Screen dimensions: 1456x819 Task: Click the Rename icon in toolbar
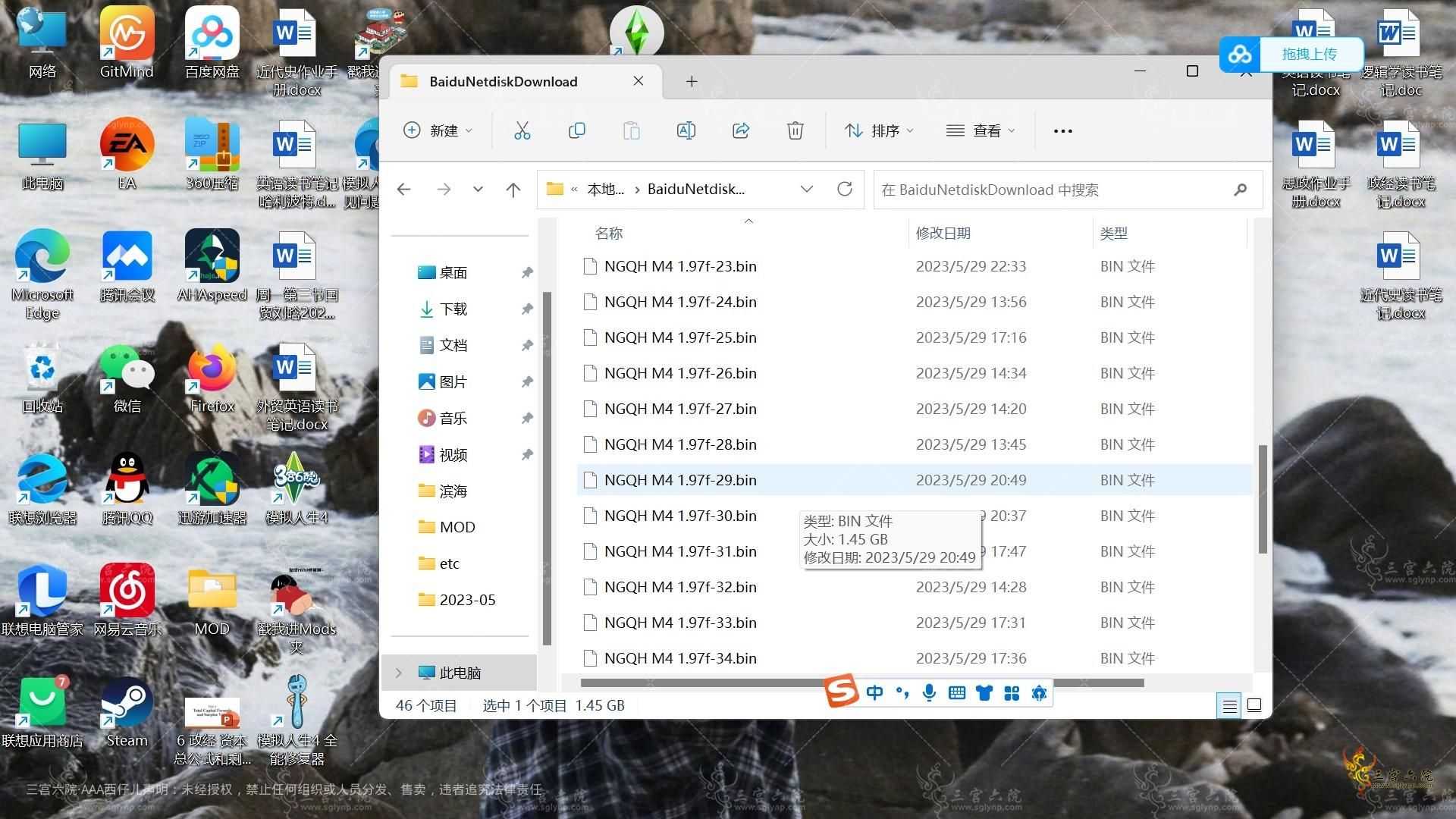[x=686, y=130]
